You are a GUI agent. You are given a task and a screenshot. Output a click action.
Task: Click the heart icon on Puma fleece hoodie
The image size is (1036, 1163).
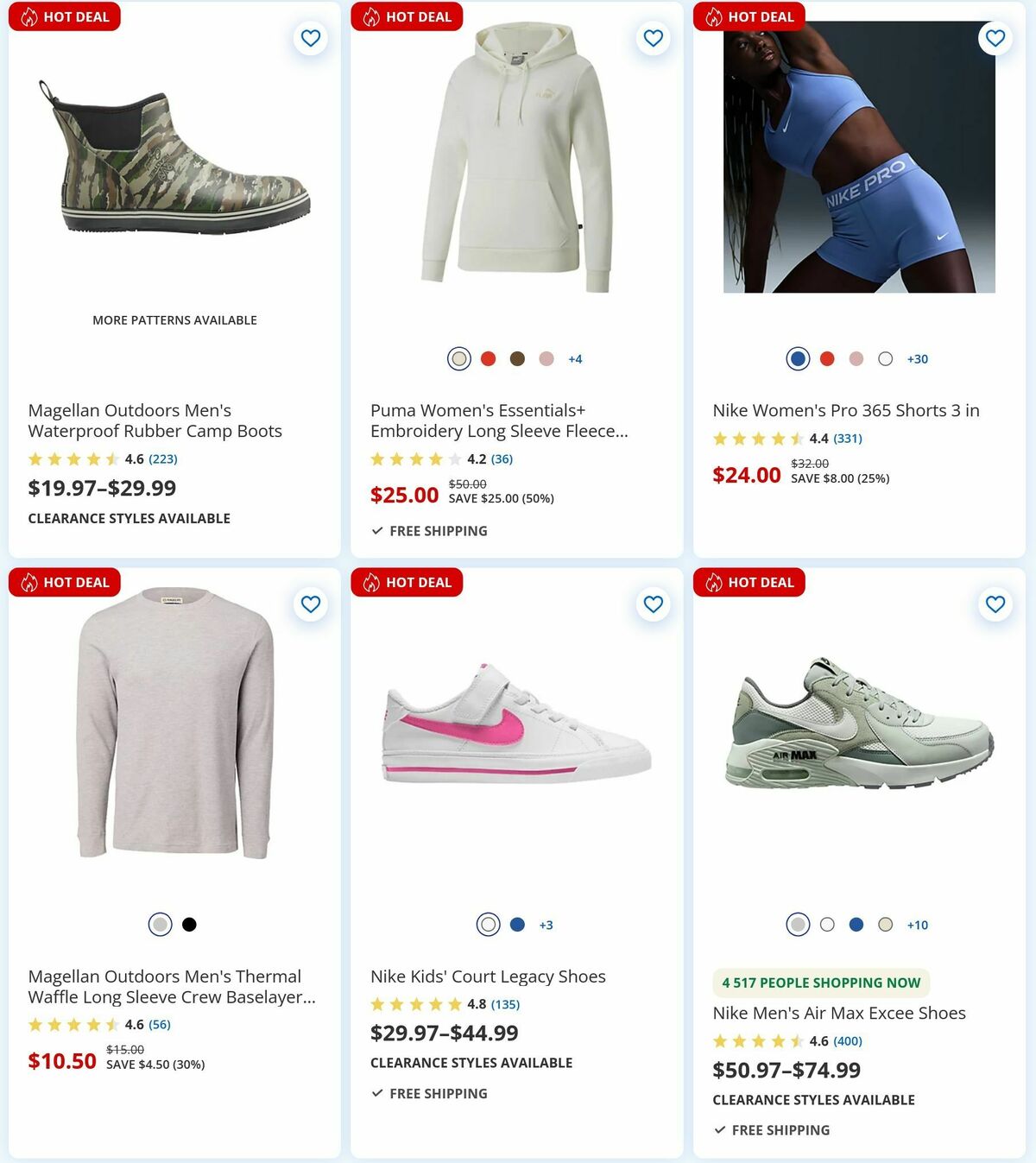tap(653, 38)
